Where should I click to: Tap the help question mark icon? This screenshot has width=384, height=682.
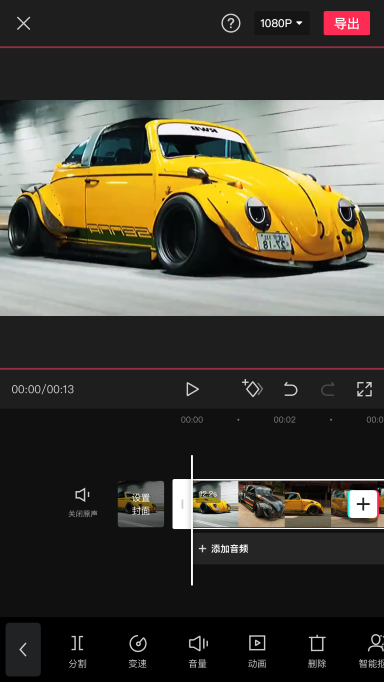230,23
